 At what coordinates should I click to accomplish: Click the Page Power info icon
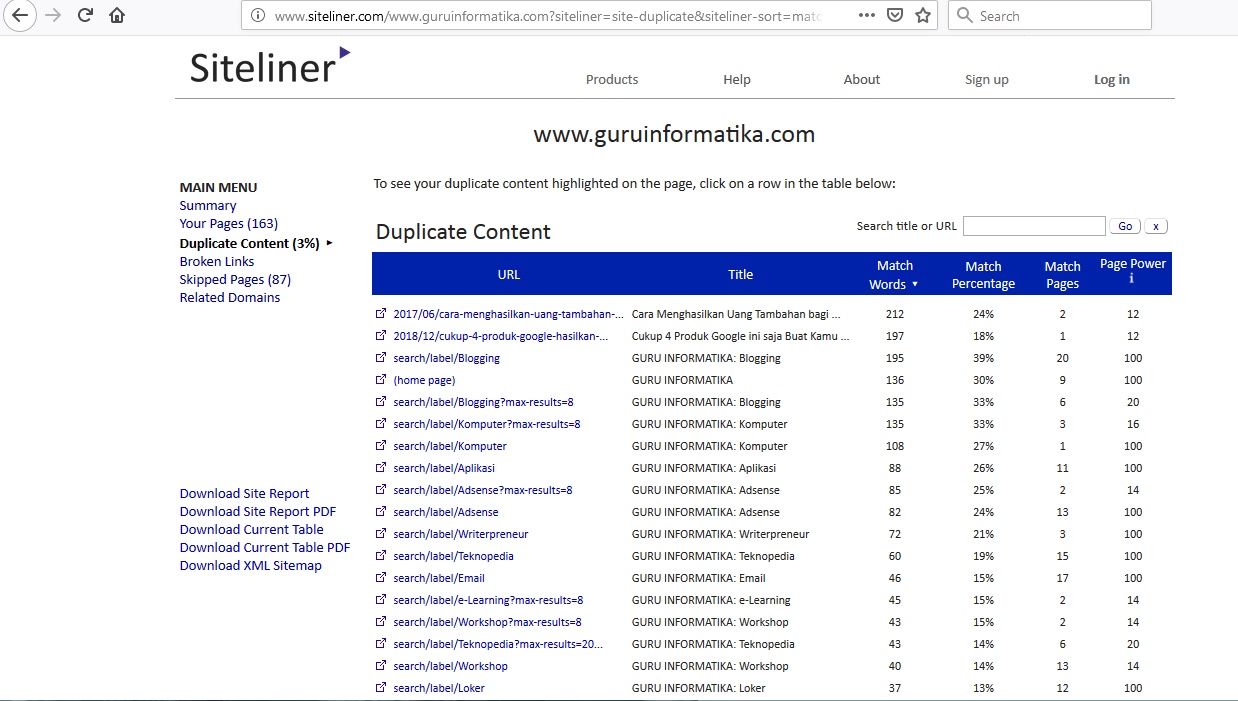[1132, 279]
